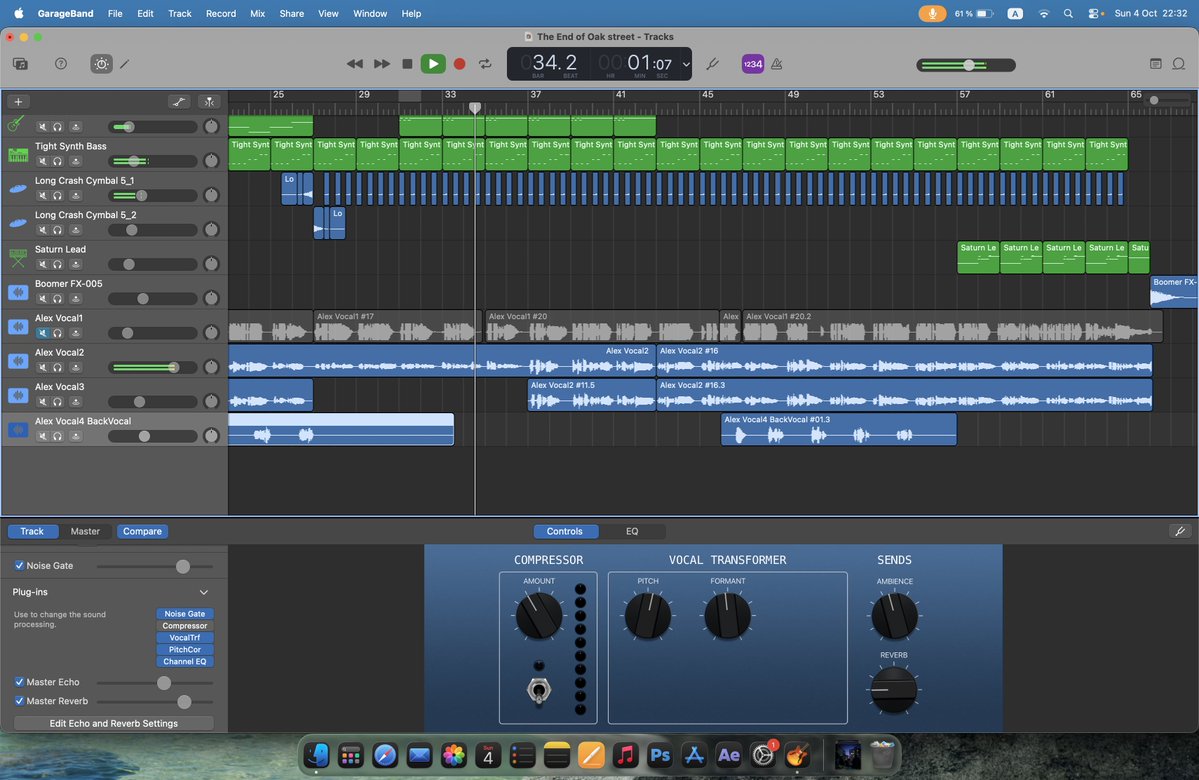Open the Share menu
The width and height of the screenshot is (1199, 780).
(x=291, y=14)
